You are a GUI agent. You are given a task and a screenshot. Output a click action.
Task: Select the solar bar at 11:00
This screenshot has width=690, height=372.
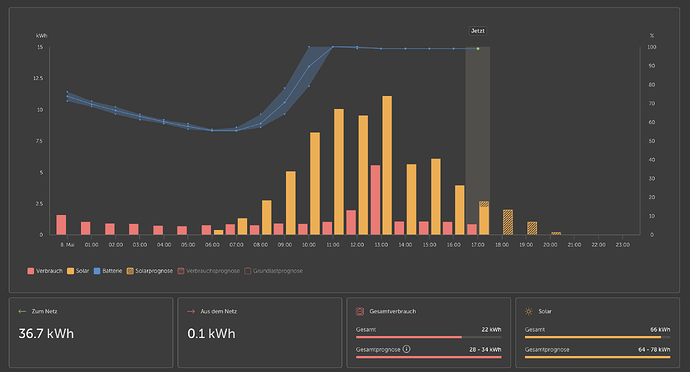(339, 172)
